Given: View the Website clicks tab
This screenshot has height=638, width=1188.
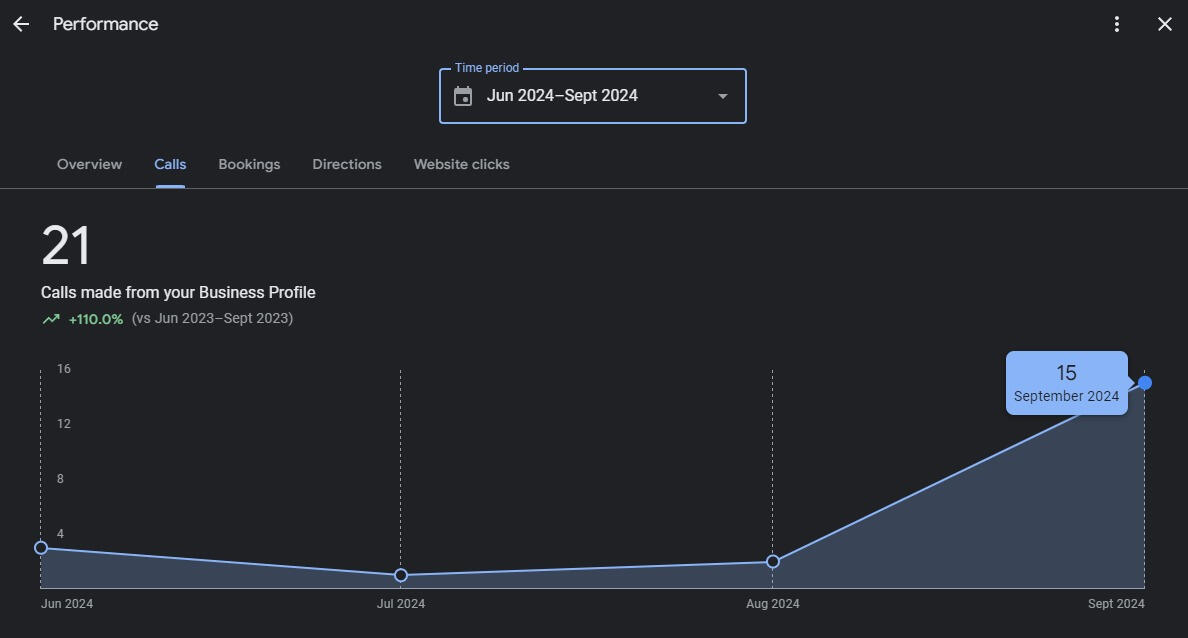Looking at the screenshot, I should pos(461,164).
